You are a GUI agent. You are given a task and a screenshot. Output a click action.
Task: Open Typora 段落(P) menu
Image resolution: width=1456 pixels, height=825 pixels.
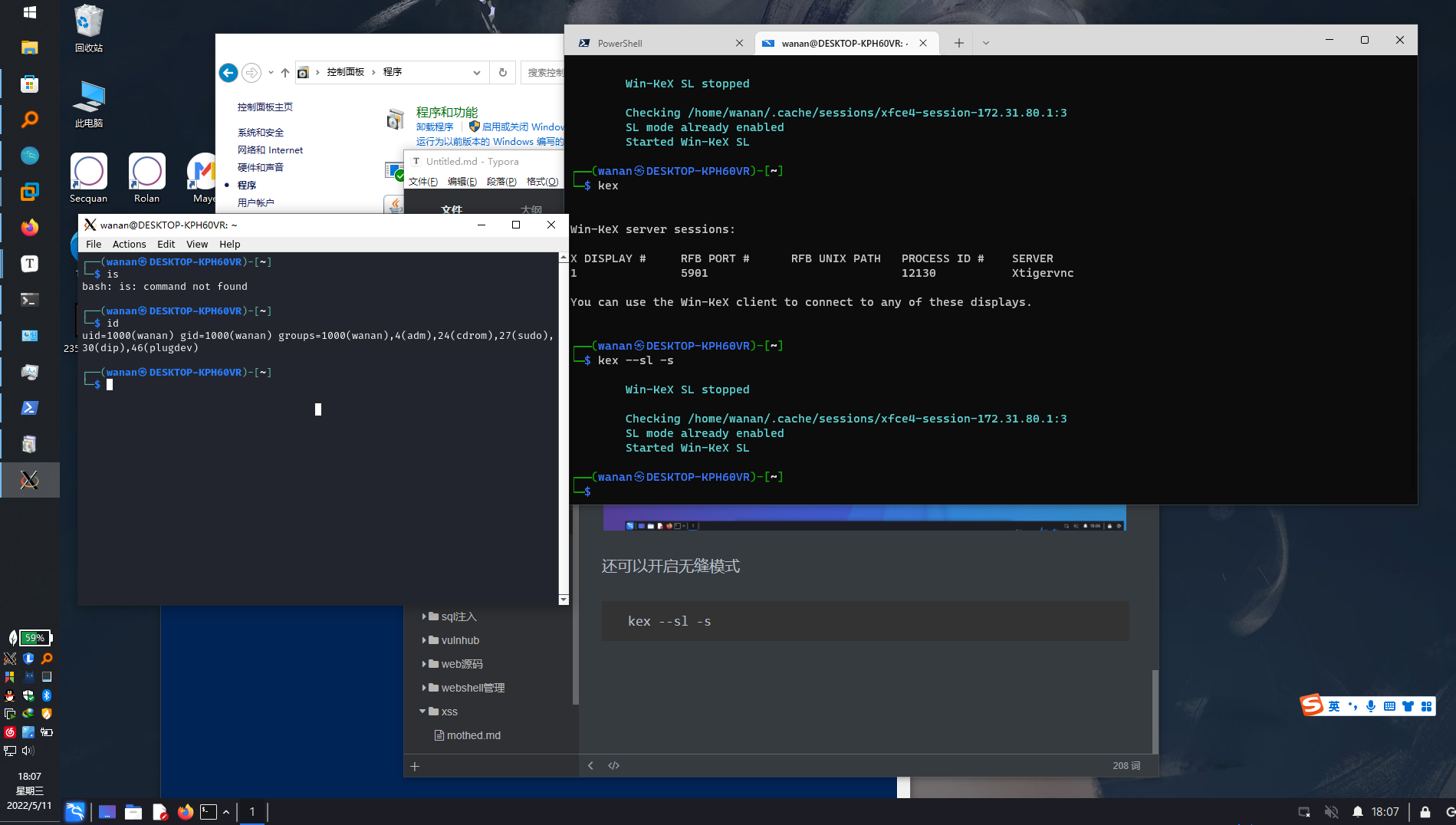pyautogui.click(x=501, y=182)
